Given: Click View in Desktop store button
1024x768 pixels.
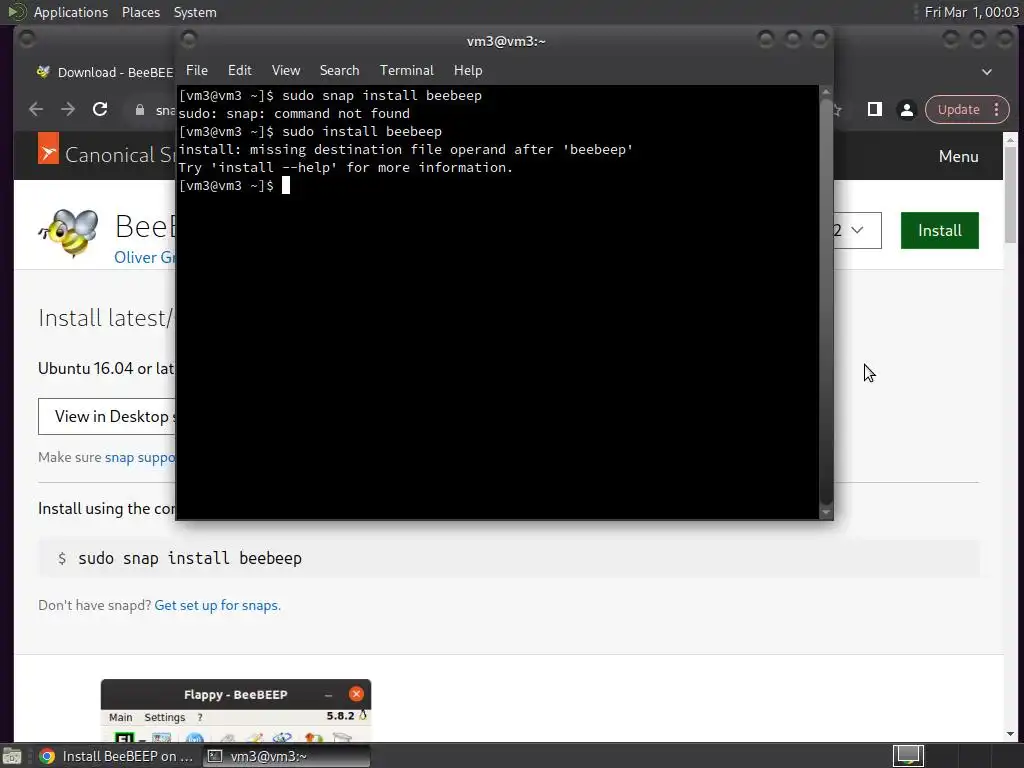Looking at the screenshot, I should (x=108, y=417).
